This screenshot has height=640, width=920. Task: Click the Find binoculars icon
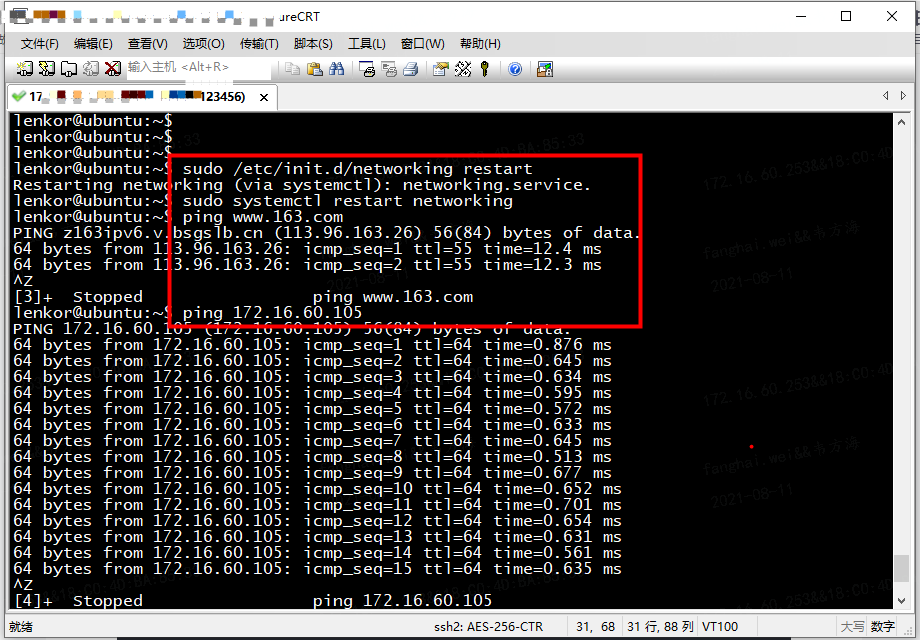[336, 69]
